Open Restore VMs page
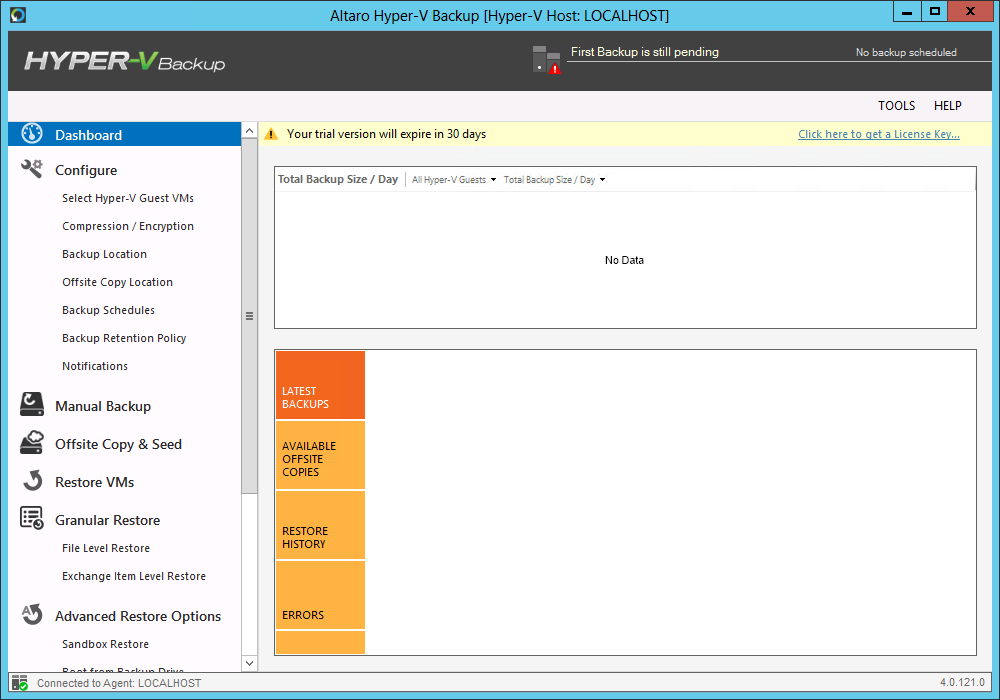 (x=94, y=482)
